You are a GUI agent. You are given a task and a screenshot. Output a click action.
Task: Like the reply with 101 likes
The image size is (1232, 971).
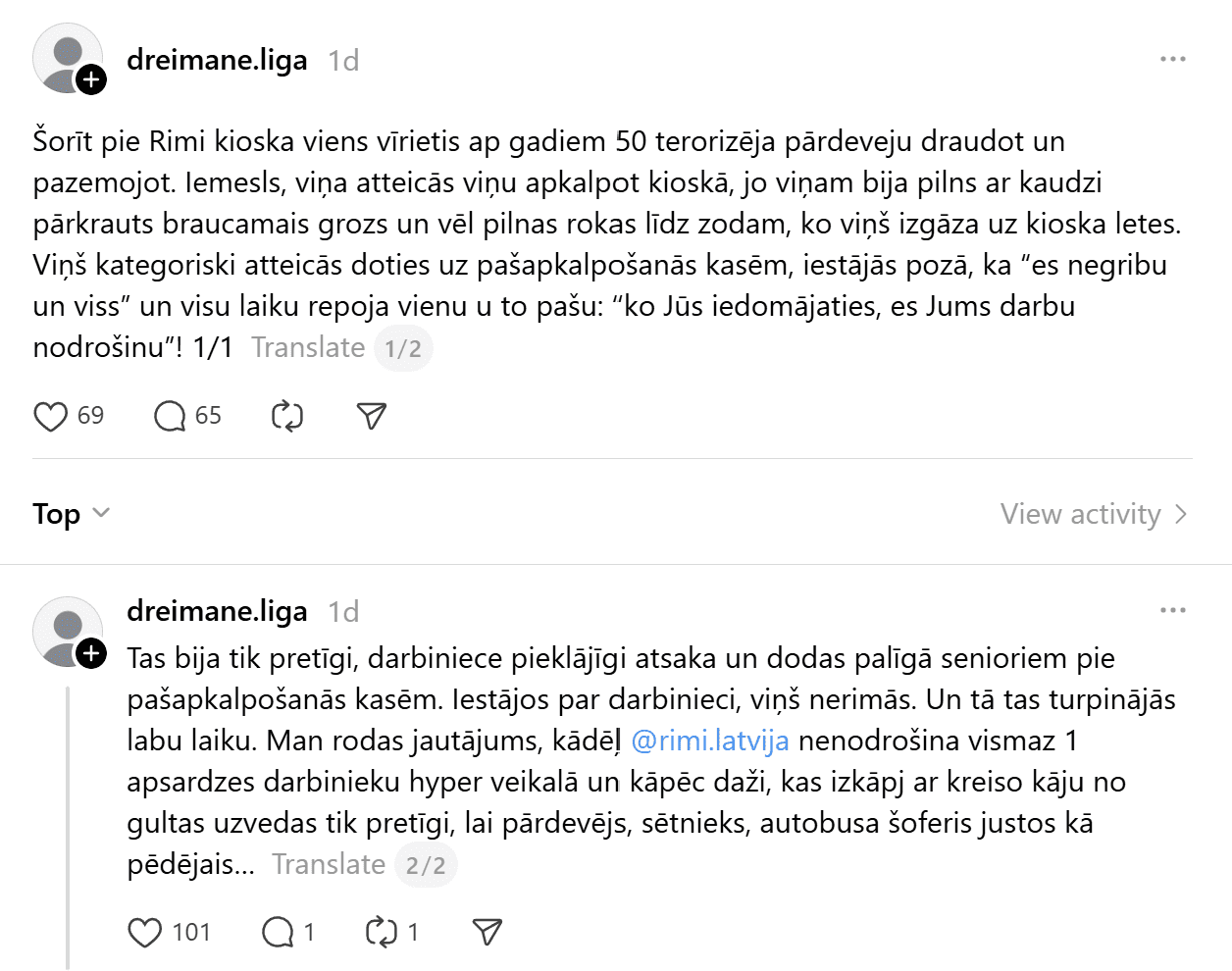145,933
